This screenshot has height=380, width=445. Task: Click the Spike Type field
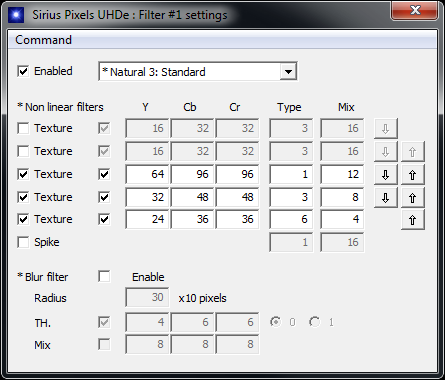click(291, 242)
